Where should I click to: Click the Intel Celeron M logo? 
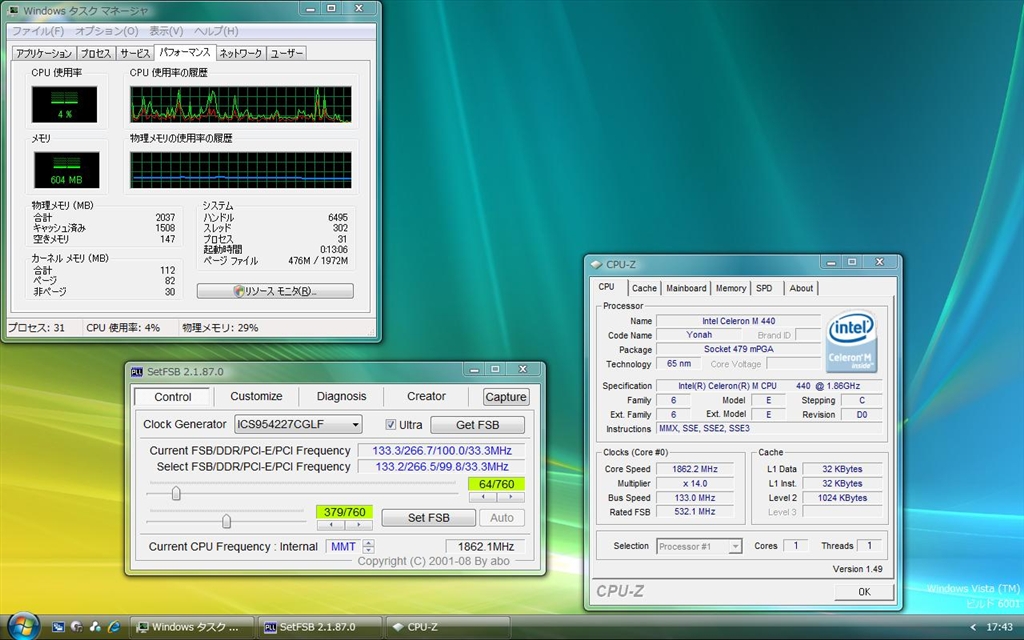851,342
